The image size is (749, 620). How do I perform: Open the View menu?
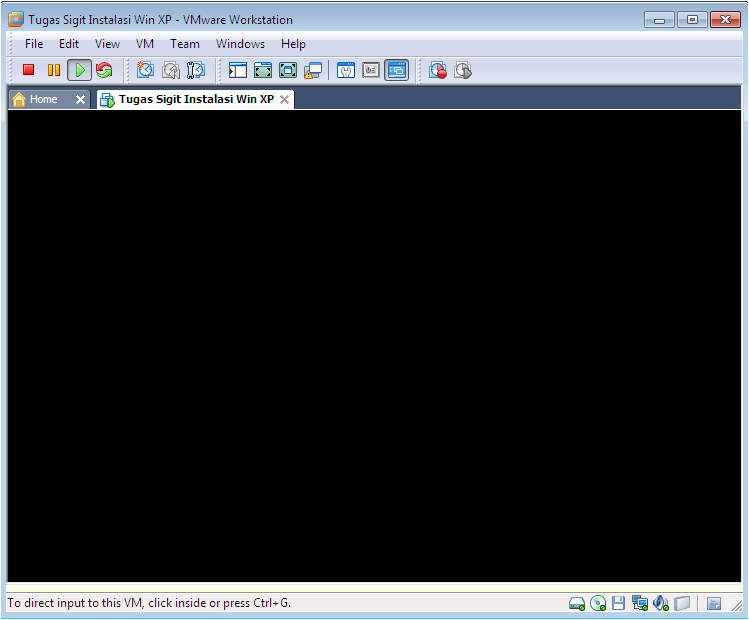107,44
